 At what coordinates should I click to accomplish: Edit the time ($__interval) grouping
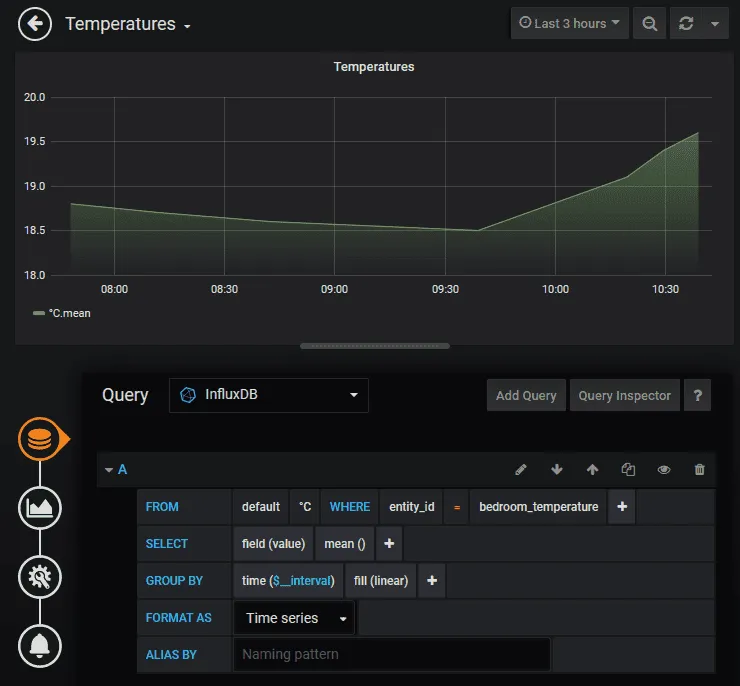pos(288,581)
